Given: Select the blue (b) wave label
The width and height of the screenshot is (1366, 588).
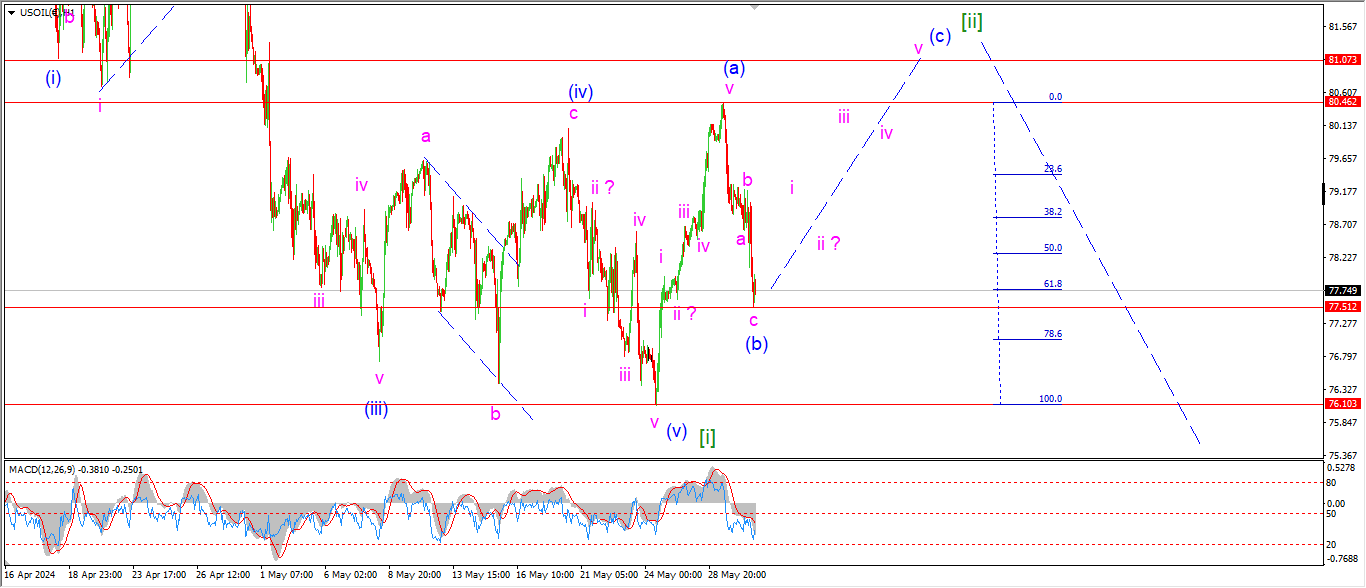Looking at the screenshot, I should click(x=757, y=344).
